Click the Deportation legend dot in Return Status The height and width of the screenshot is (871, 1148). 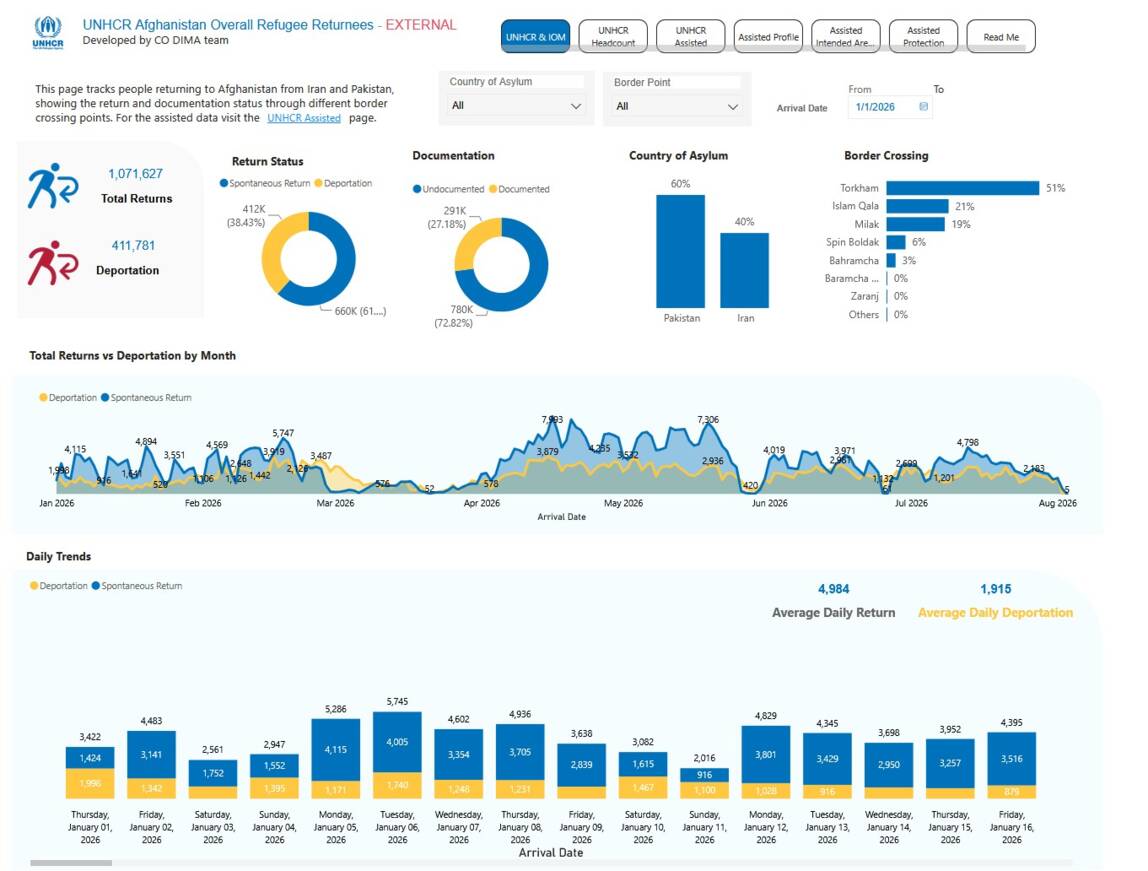tap(318, 183)
